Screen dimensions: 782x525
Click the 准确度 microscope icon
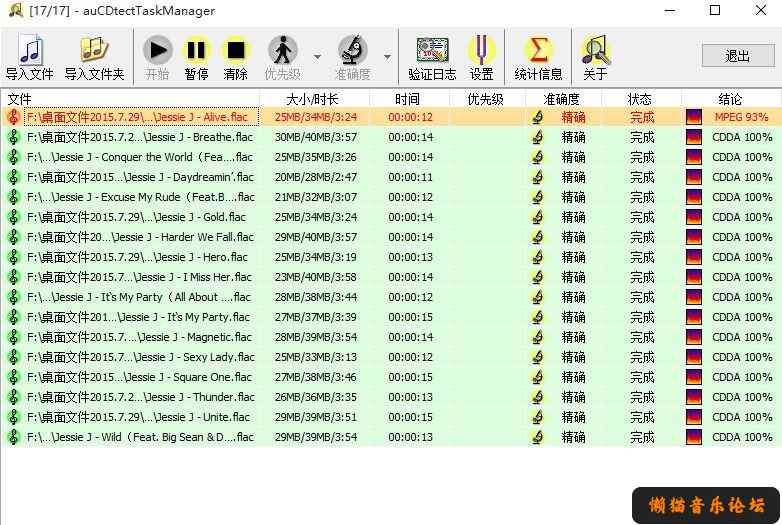[353, 50]
